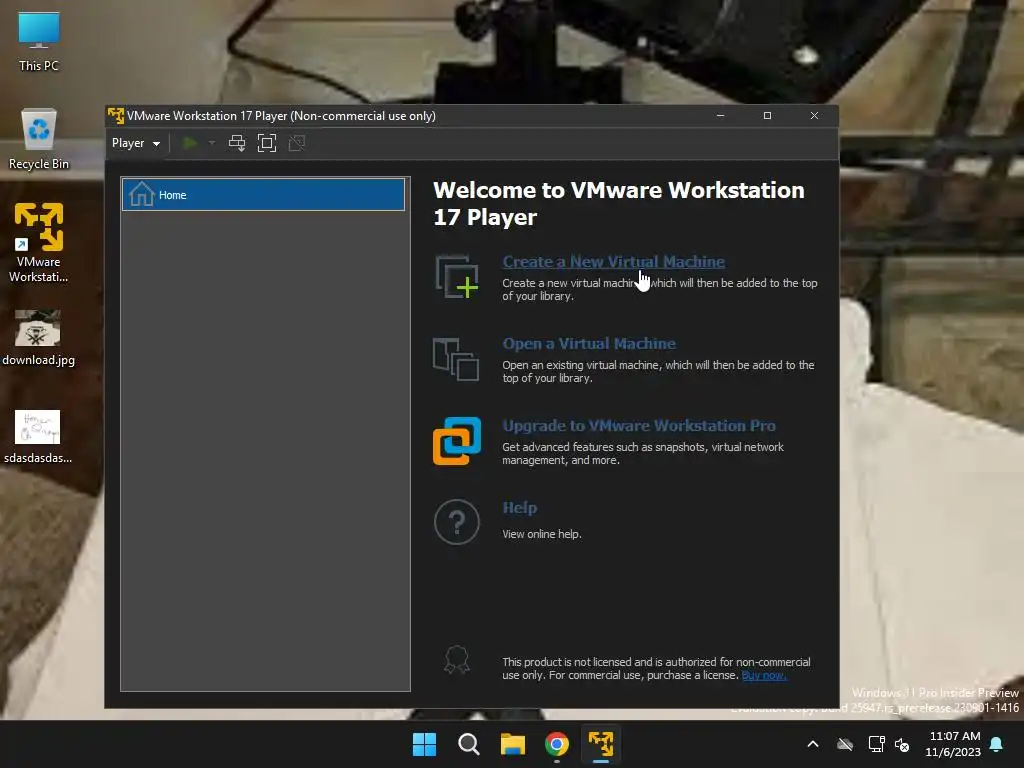Click the Send Ctrl+Alt+Del toolbar icon
This screenshot has width=1024, height=768.
click(237, 143)
